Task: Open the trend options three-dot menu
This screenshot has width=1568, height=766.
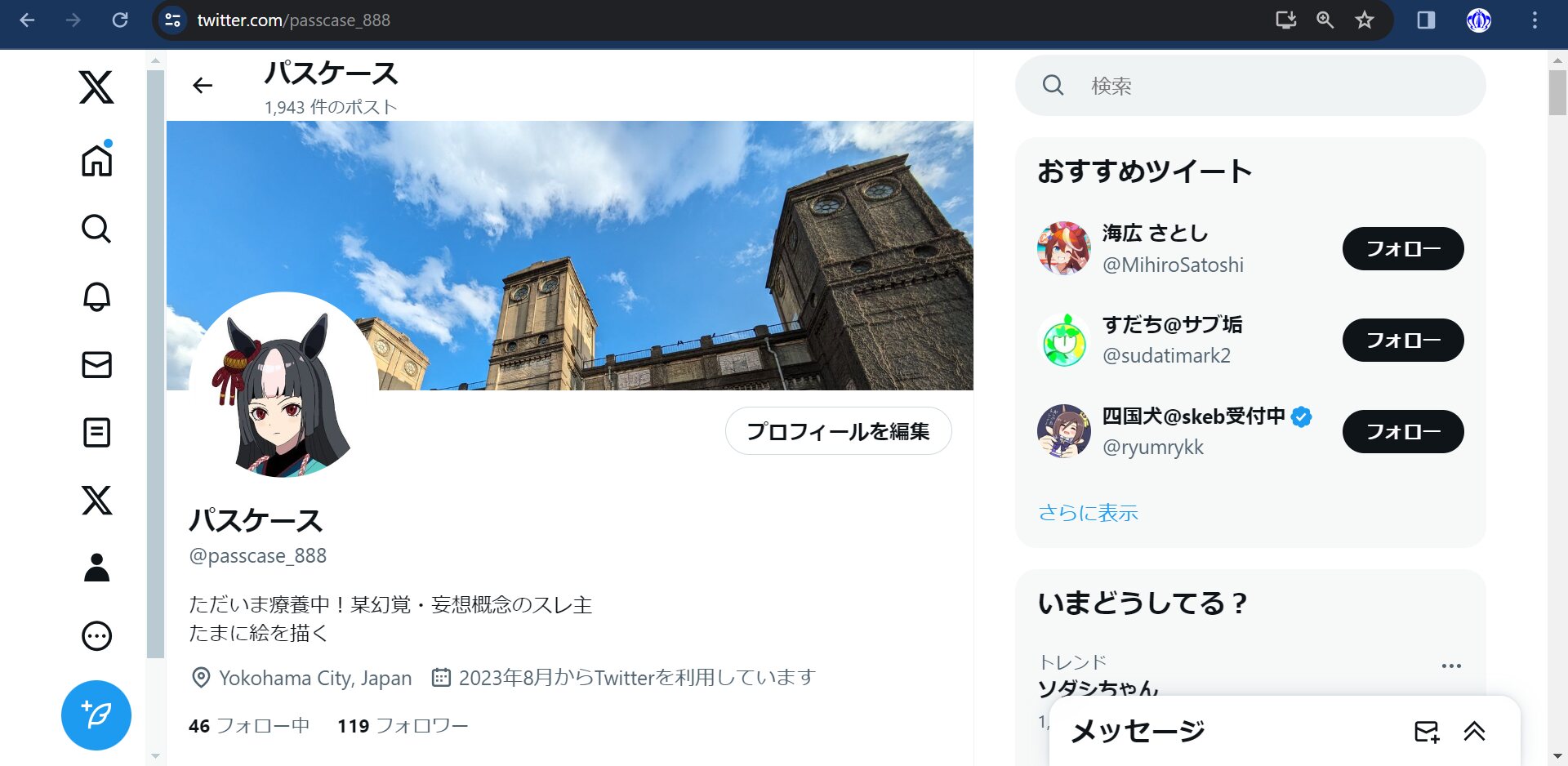Action: coord(1451,666)
